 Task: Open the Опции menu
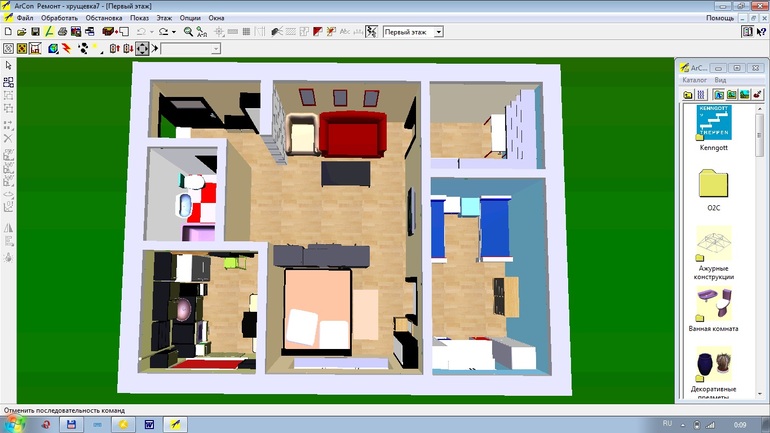[190, 18]
